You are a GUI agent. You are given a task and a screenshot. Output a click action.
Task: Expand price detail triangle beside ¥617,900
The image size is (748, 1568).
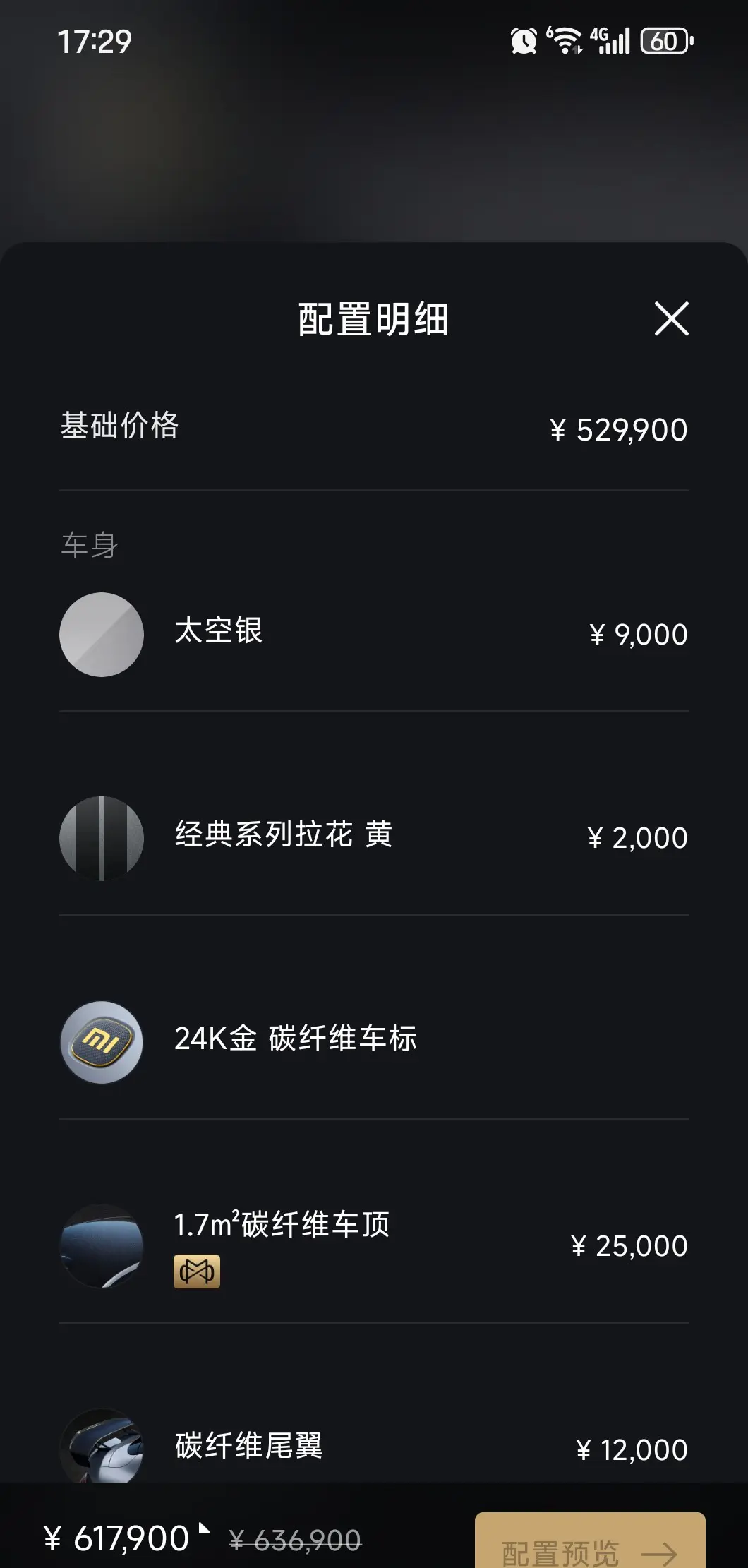pos(205,1528)
